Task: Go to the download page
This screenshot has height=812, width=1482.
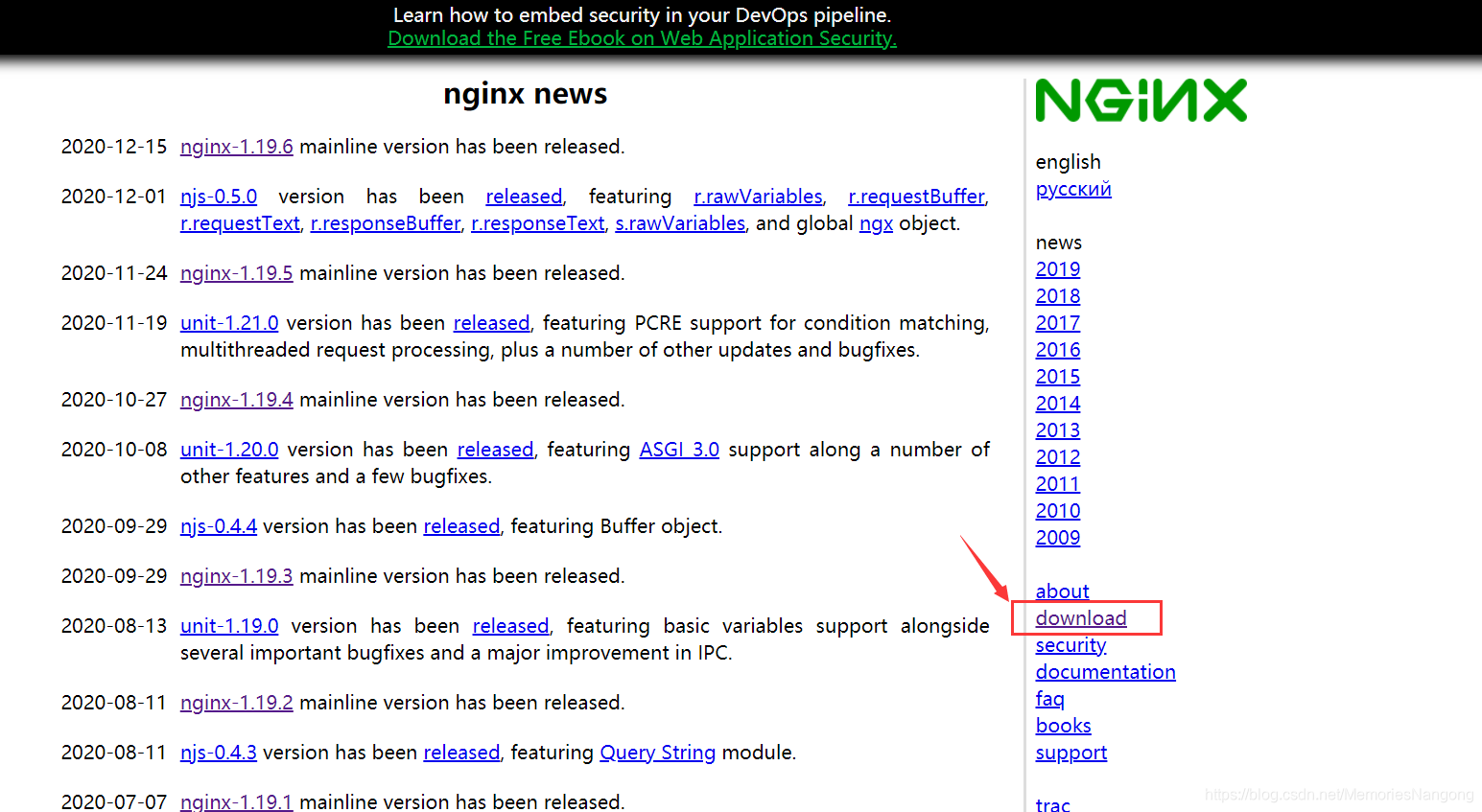Action: 1081,618
